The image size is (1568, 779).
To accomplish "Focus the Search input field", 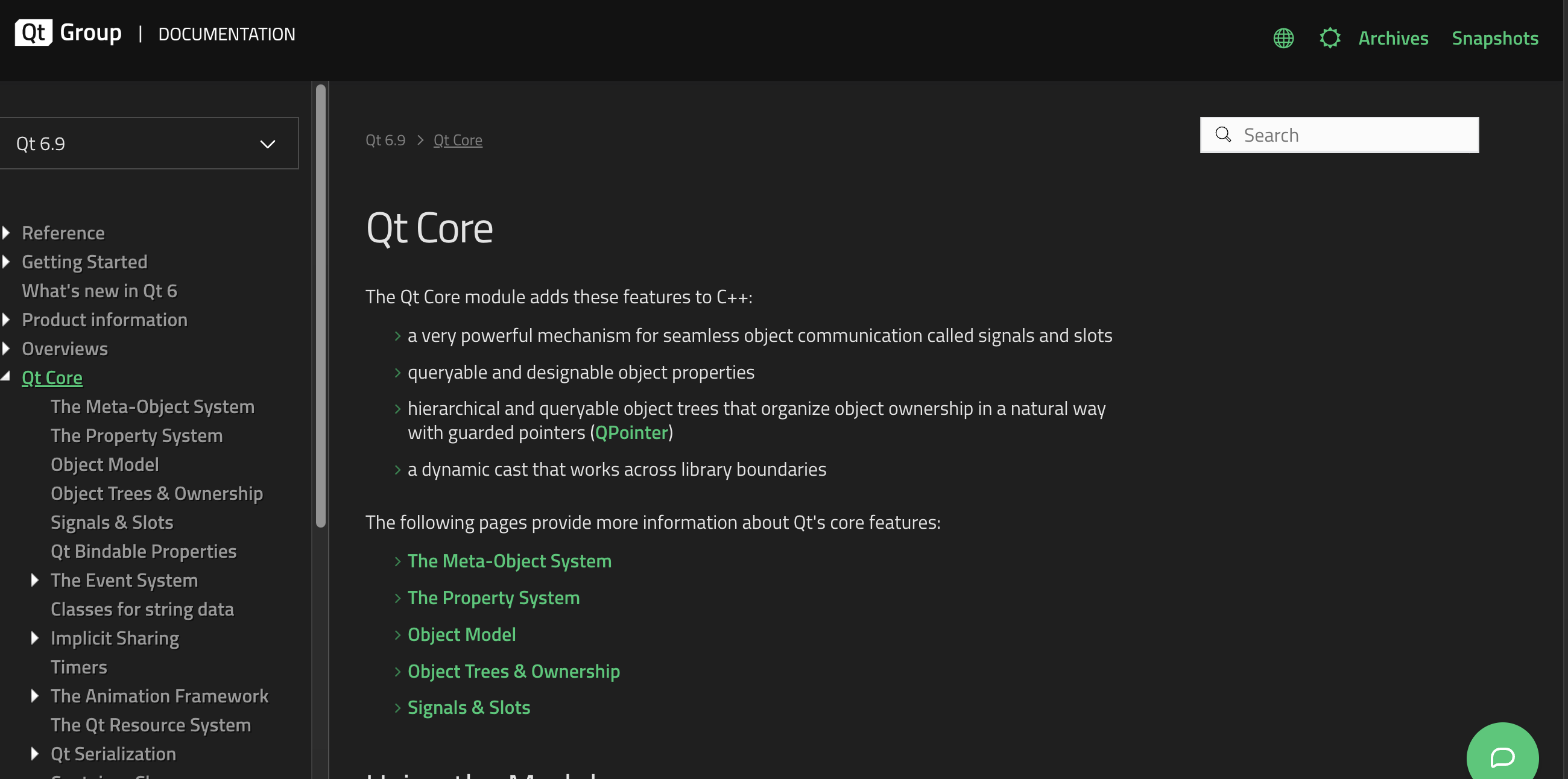I will pyautogui.click(x=1339, y=135).
